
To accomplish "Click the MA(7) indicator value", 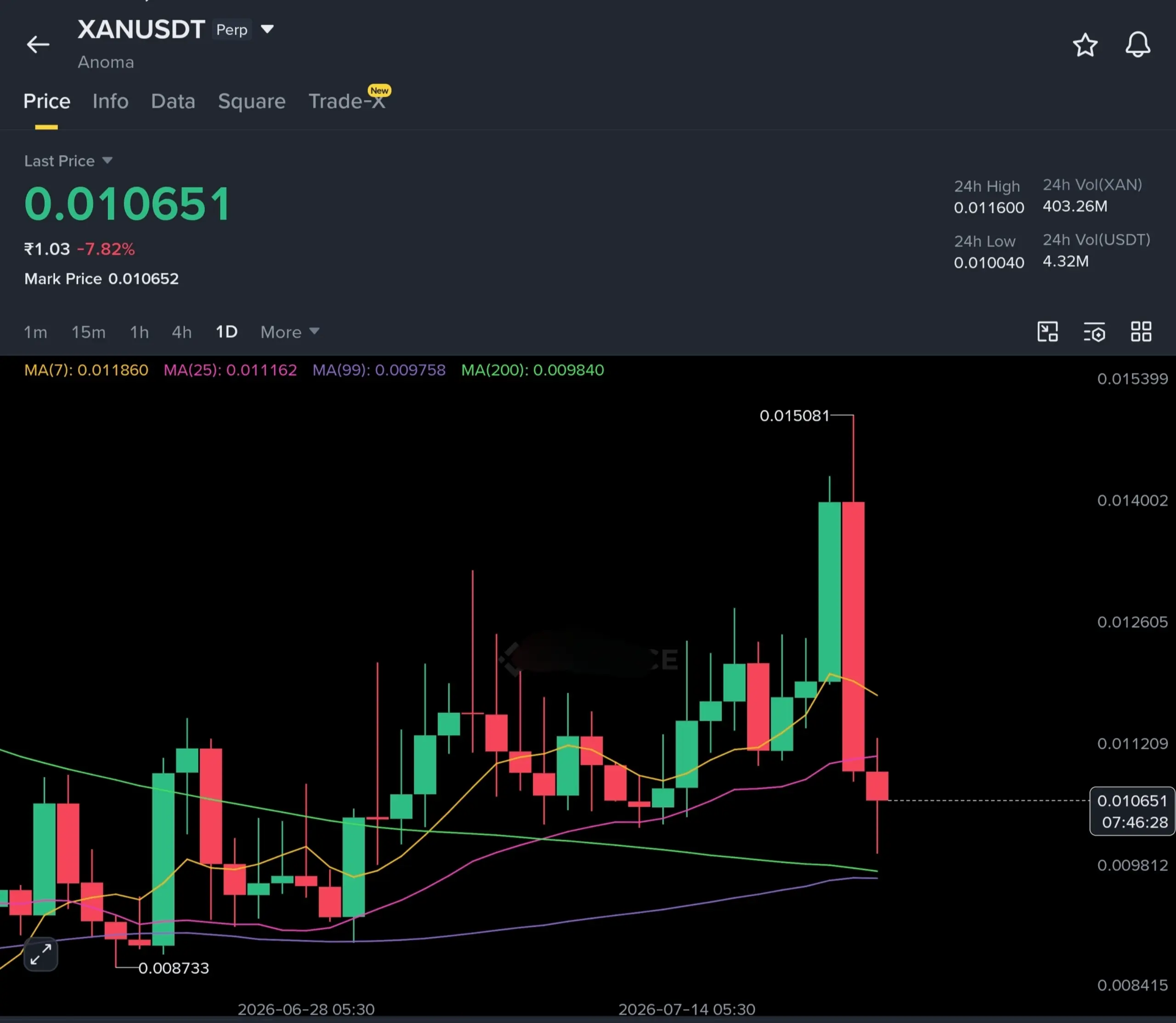I will click(x=86, y=370).
